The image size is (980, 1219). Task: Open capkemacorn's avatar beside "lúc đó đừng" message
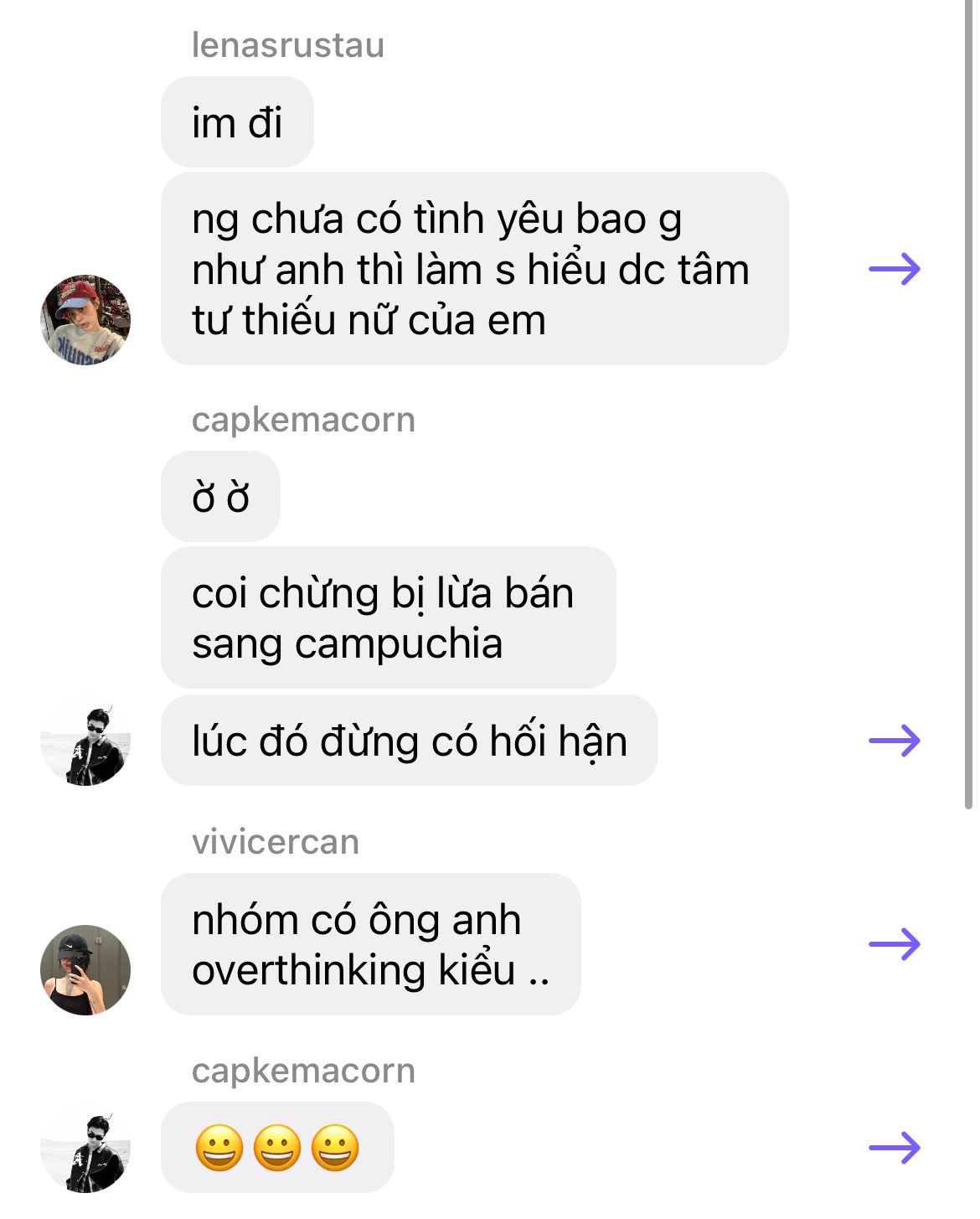coord(85,741)
